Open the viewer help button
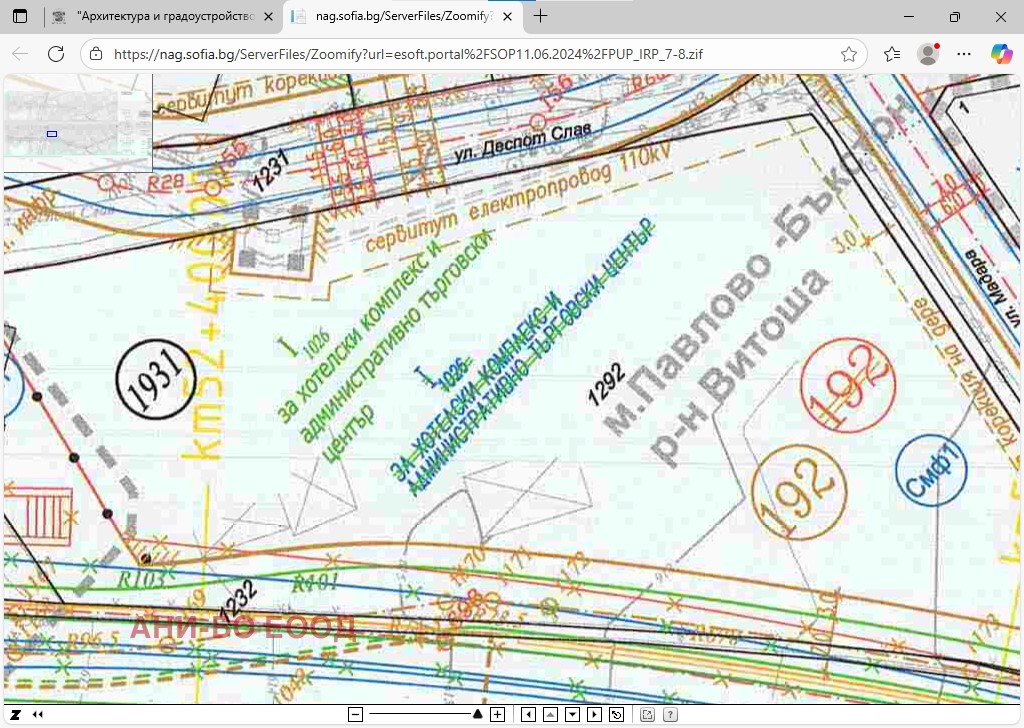1024x728 pixels. 670,715
